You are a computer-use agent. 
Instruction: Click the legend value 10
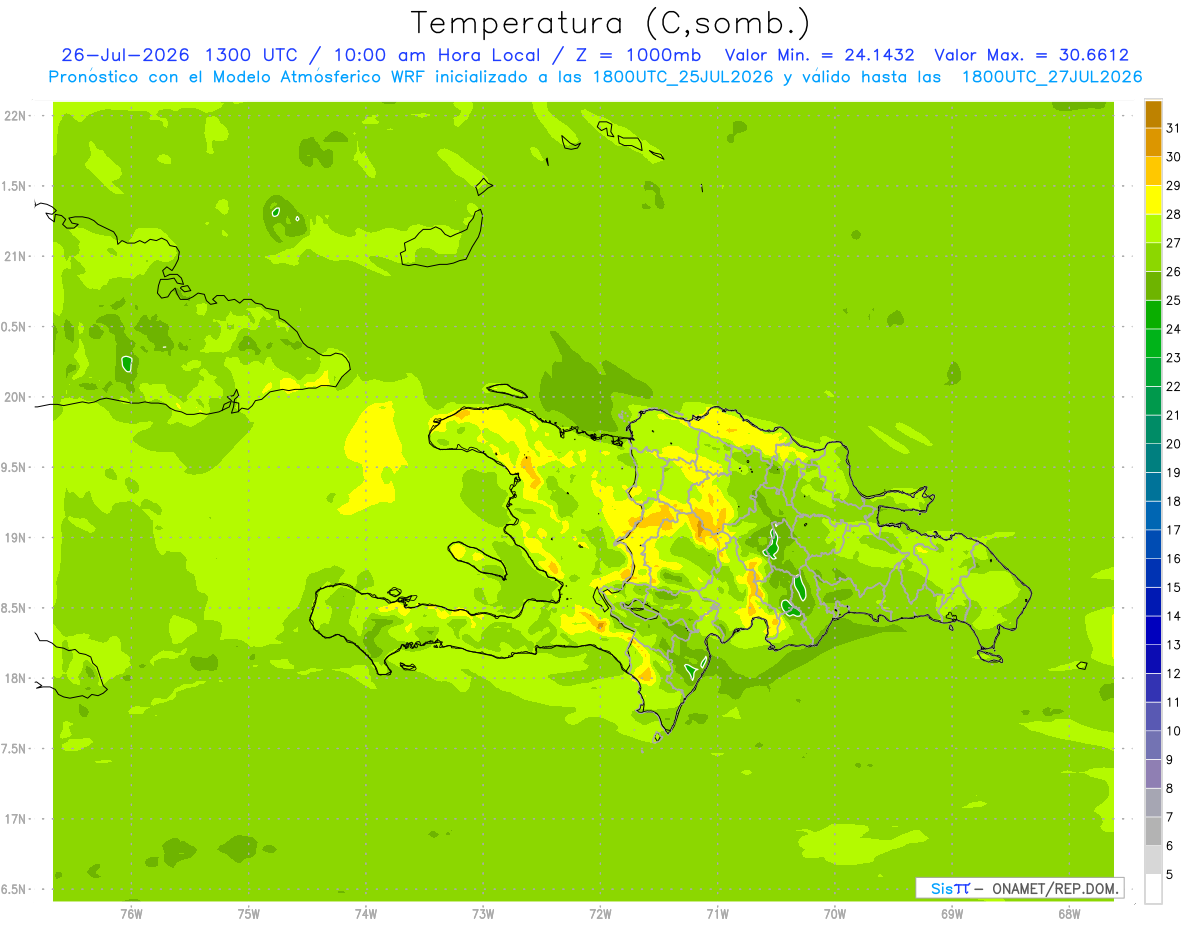[x=1174, y=731]
